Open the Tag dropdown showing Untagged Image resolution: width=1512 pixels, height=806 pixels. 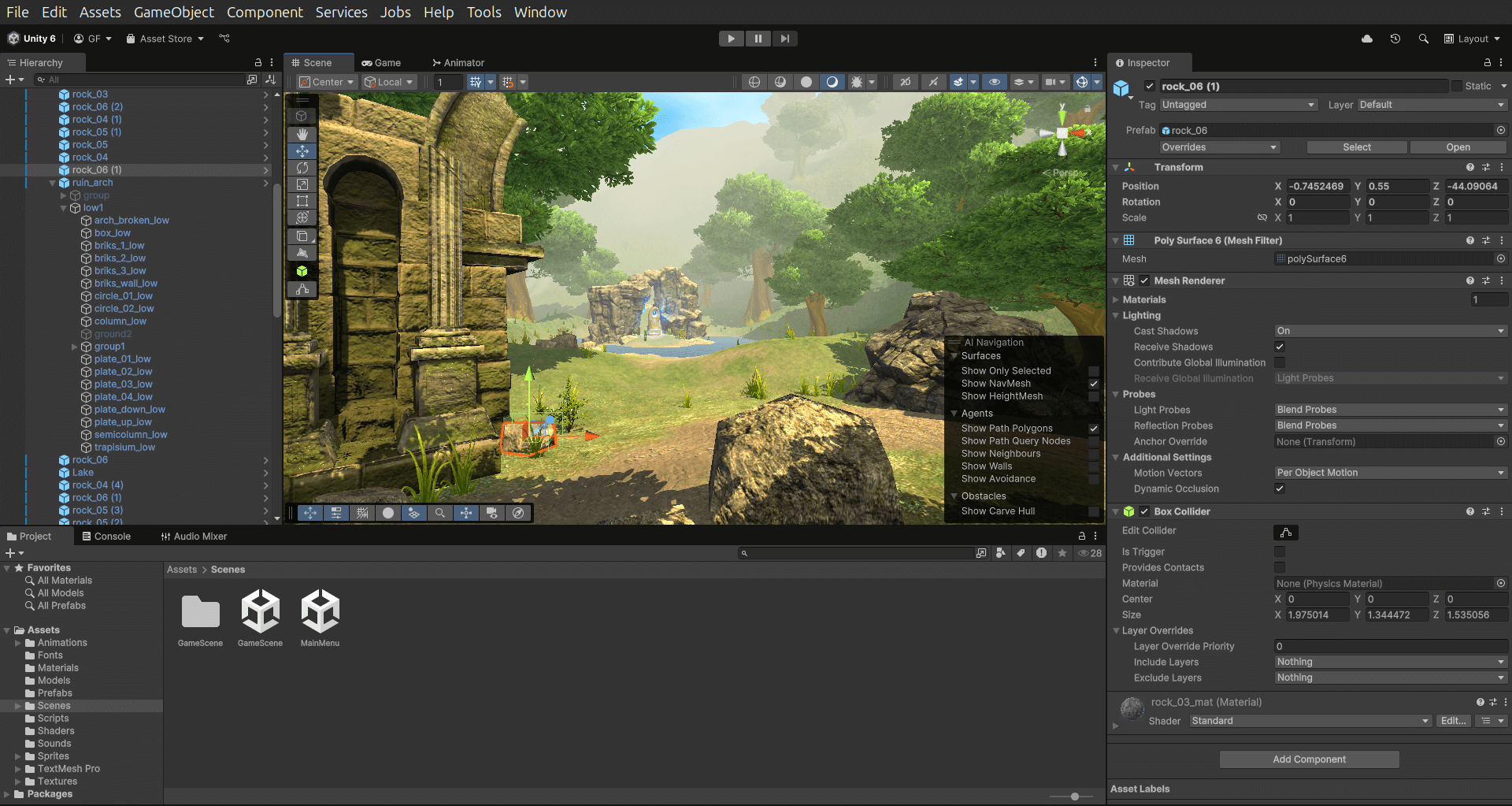1238,105
